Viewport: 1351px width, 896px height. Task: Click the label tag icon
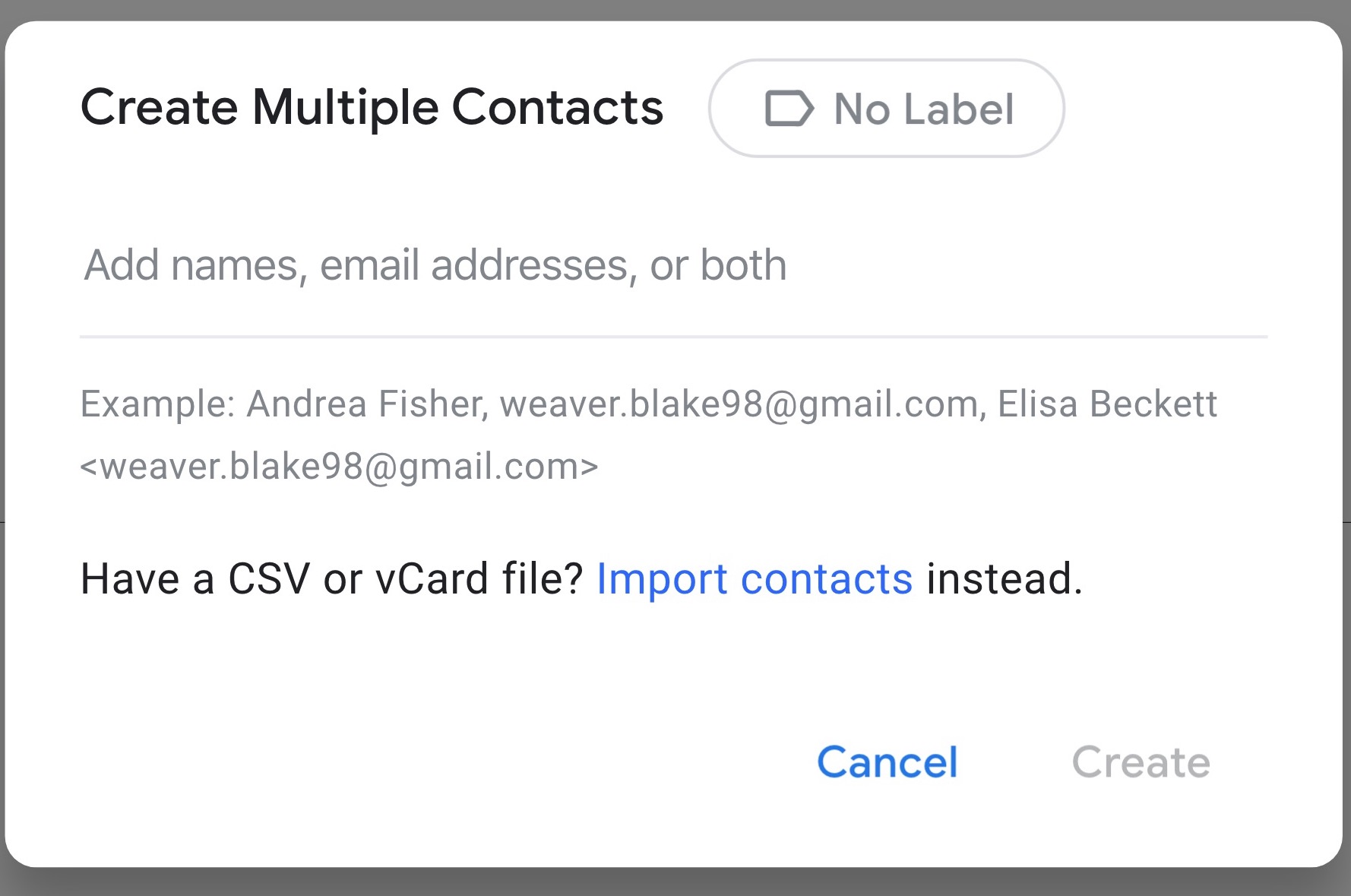pos(789,108)
